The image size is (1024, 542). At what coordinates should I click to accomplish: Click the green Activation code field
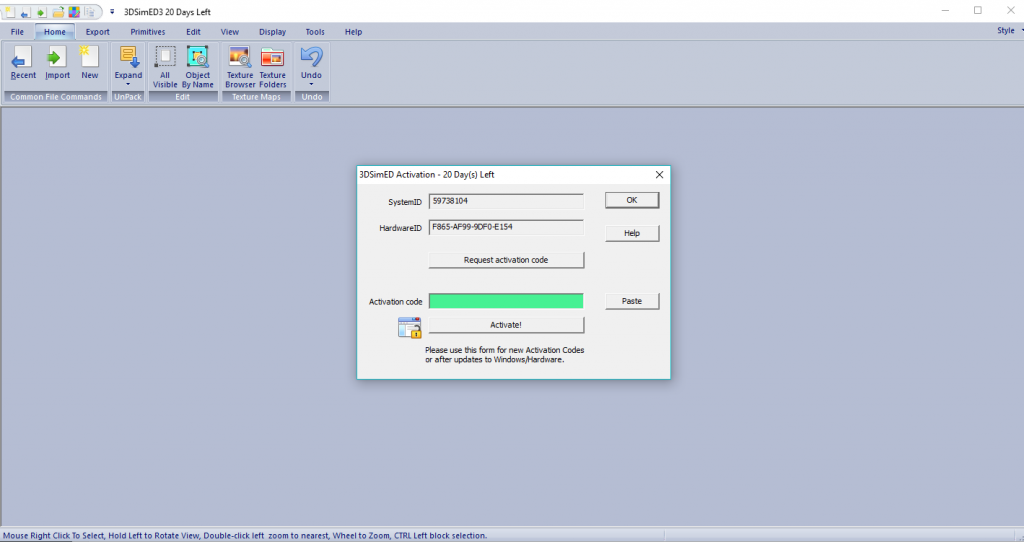(506, 301)
